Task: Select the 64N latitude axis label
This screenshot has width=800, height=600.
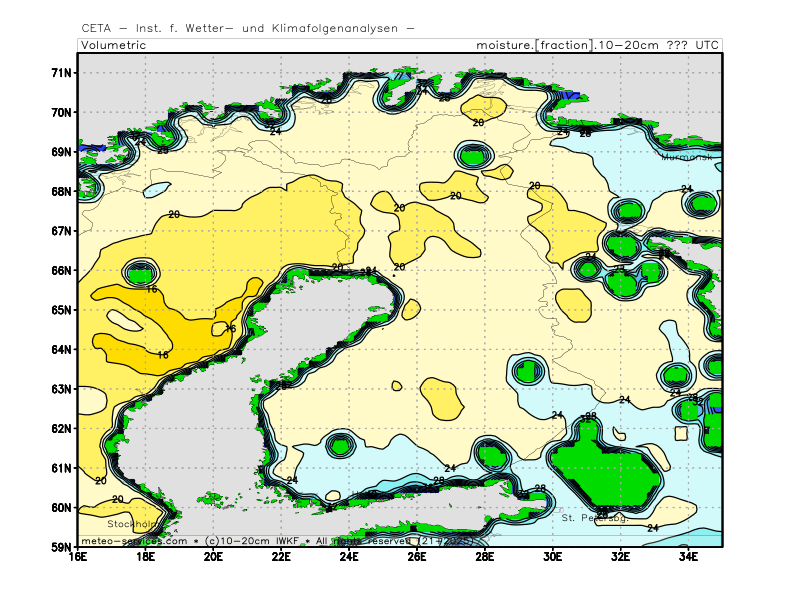Action: click(x=61, y=349)
